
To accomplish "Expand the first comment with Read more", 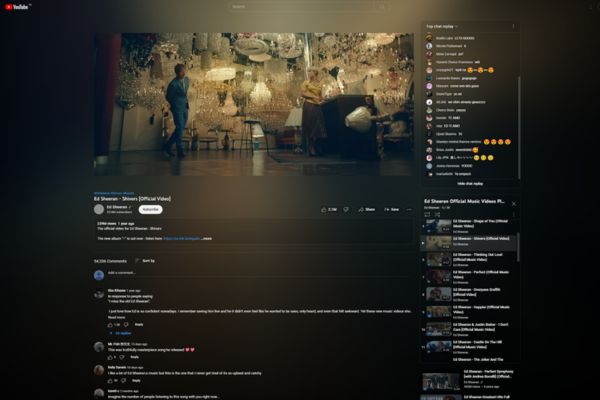I will 116,317.
